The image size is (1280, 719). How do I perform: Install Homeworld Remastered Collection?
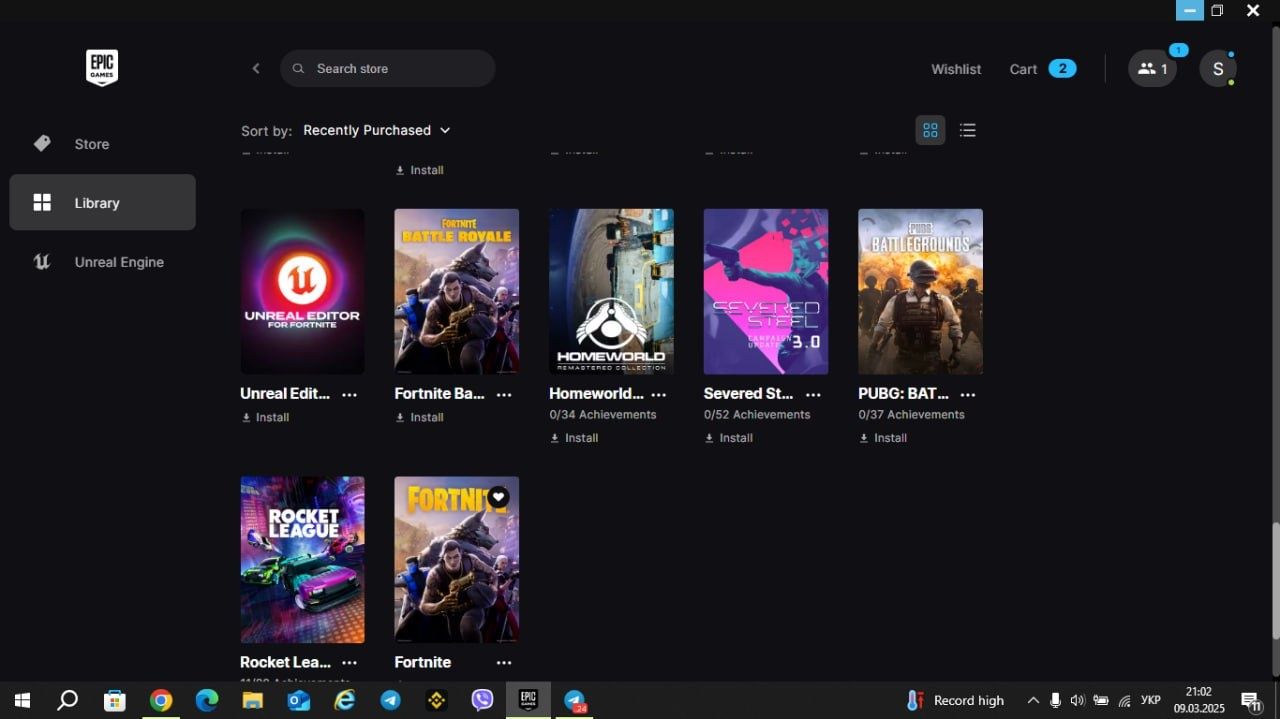[x=574, y=438]
